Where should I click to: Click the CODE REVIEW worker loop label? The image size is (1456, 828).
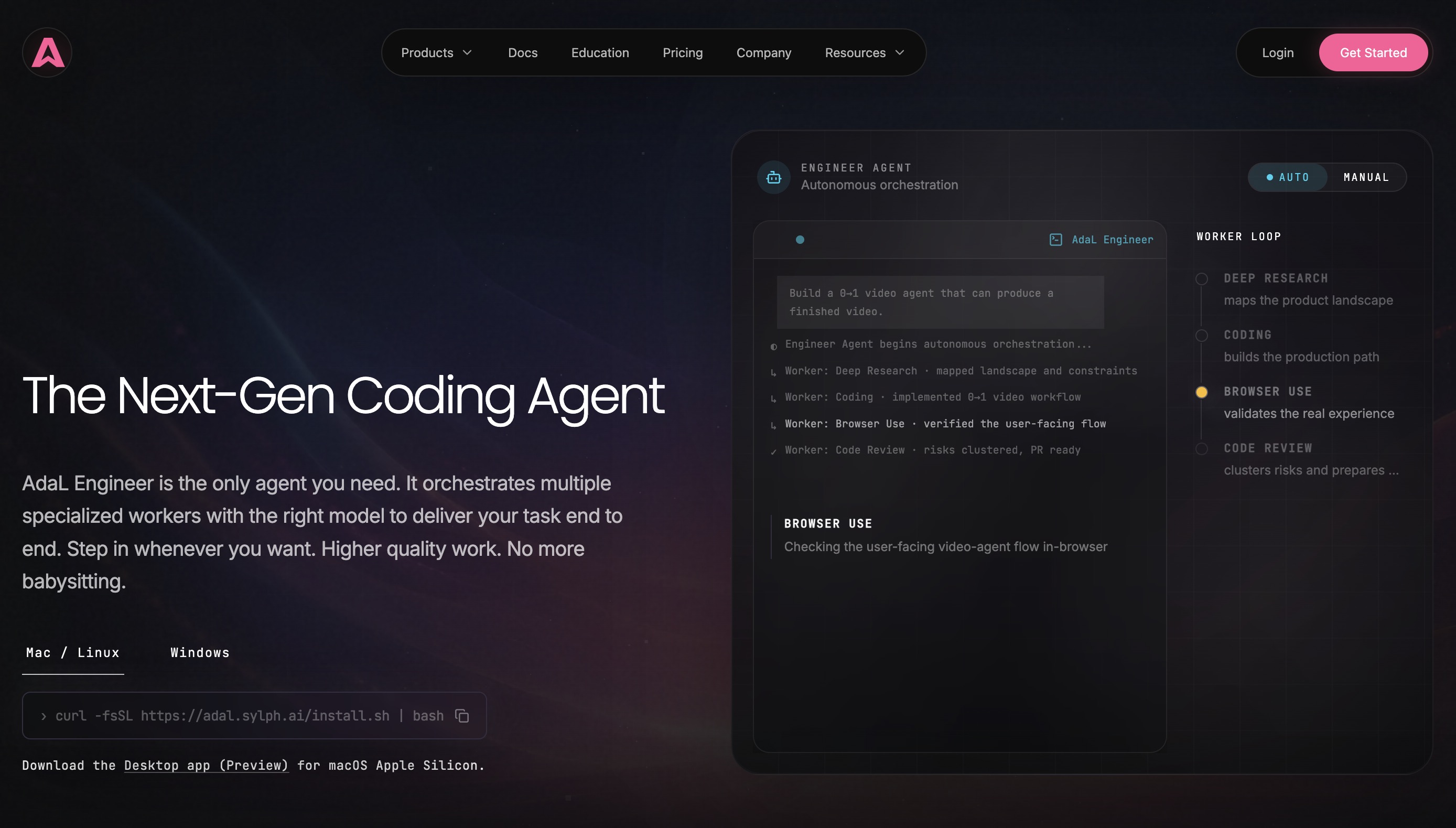[1268, 448]
